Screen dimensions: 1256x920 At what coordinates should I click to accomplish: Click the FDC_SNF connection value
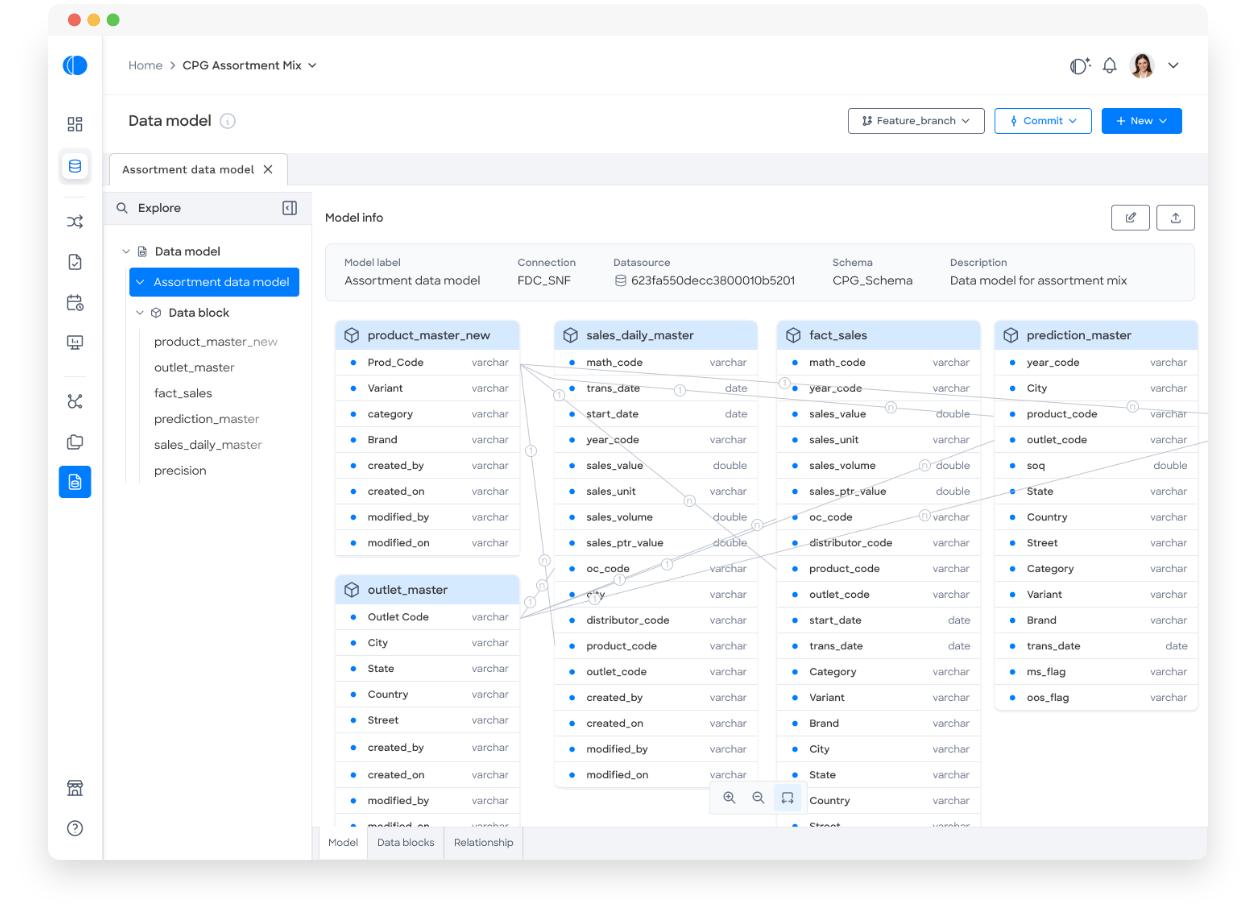[x=544, y=281]
